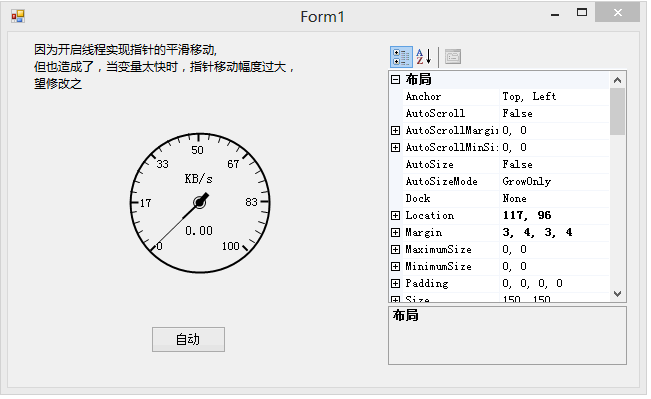Click the KB/s label on gauge

[198, 179]
